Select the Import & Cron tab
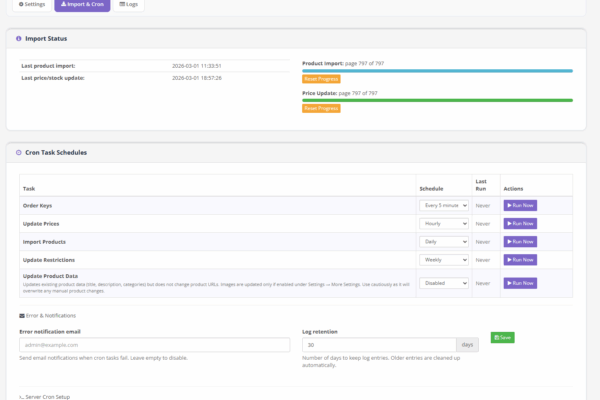 coord(82,4)
